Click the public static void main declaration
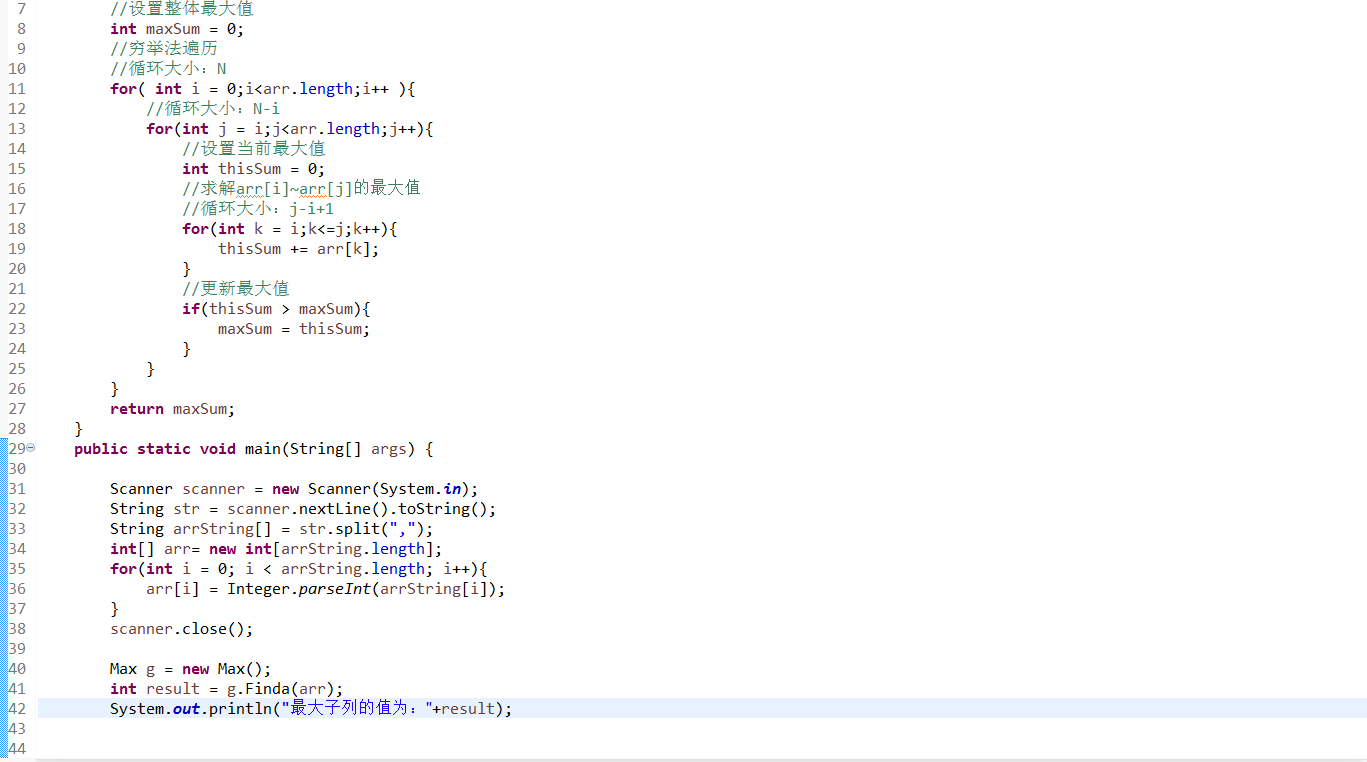The image size is (1367, 762). click(x=254, y=449)
